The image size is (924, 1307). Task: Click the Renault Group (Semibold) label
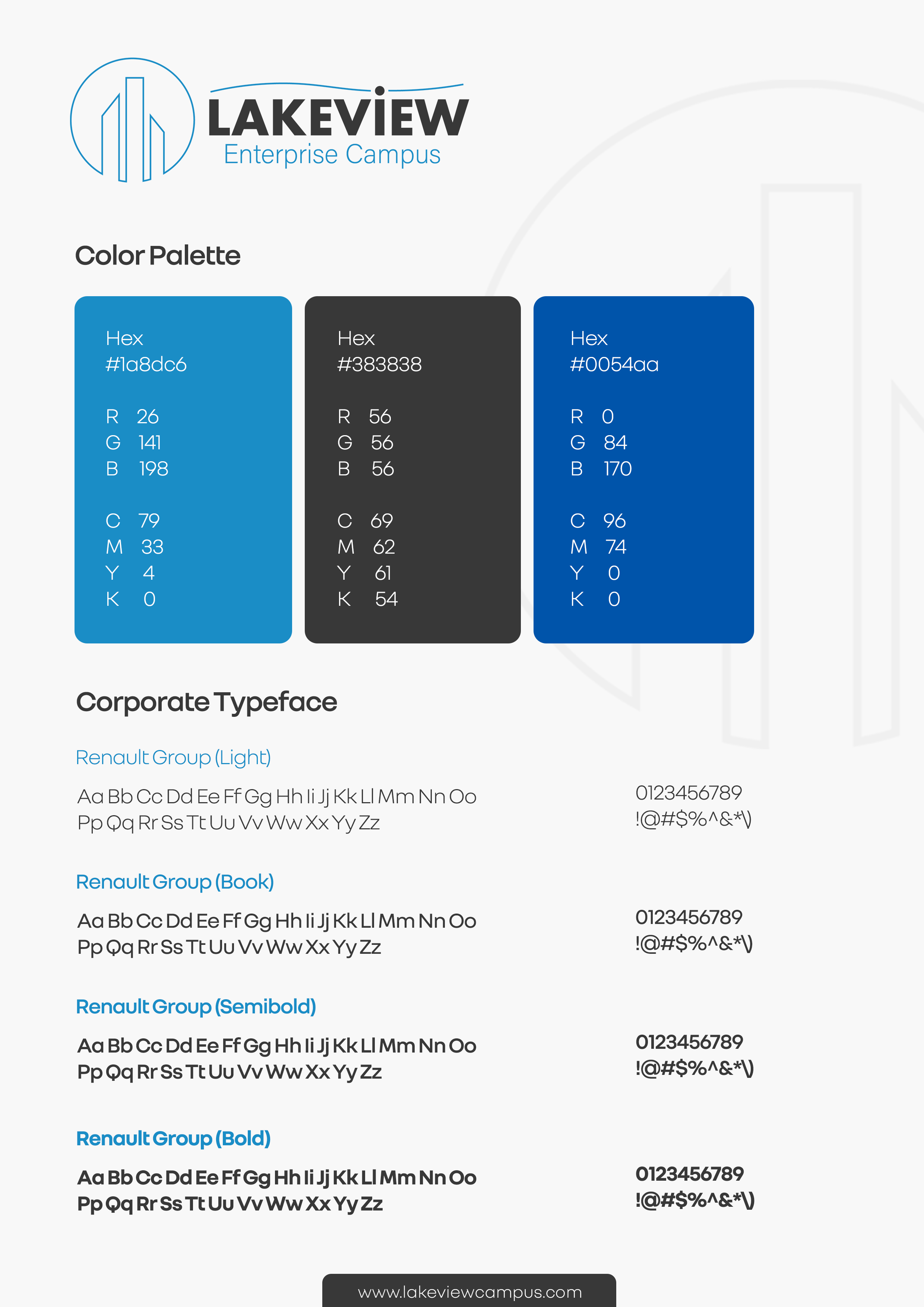click(196, 1006)
